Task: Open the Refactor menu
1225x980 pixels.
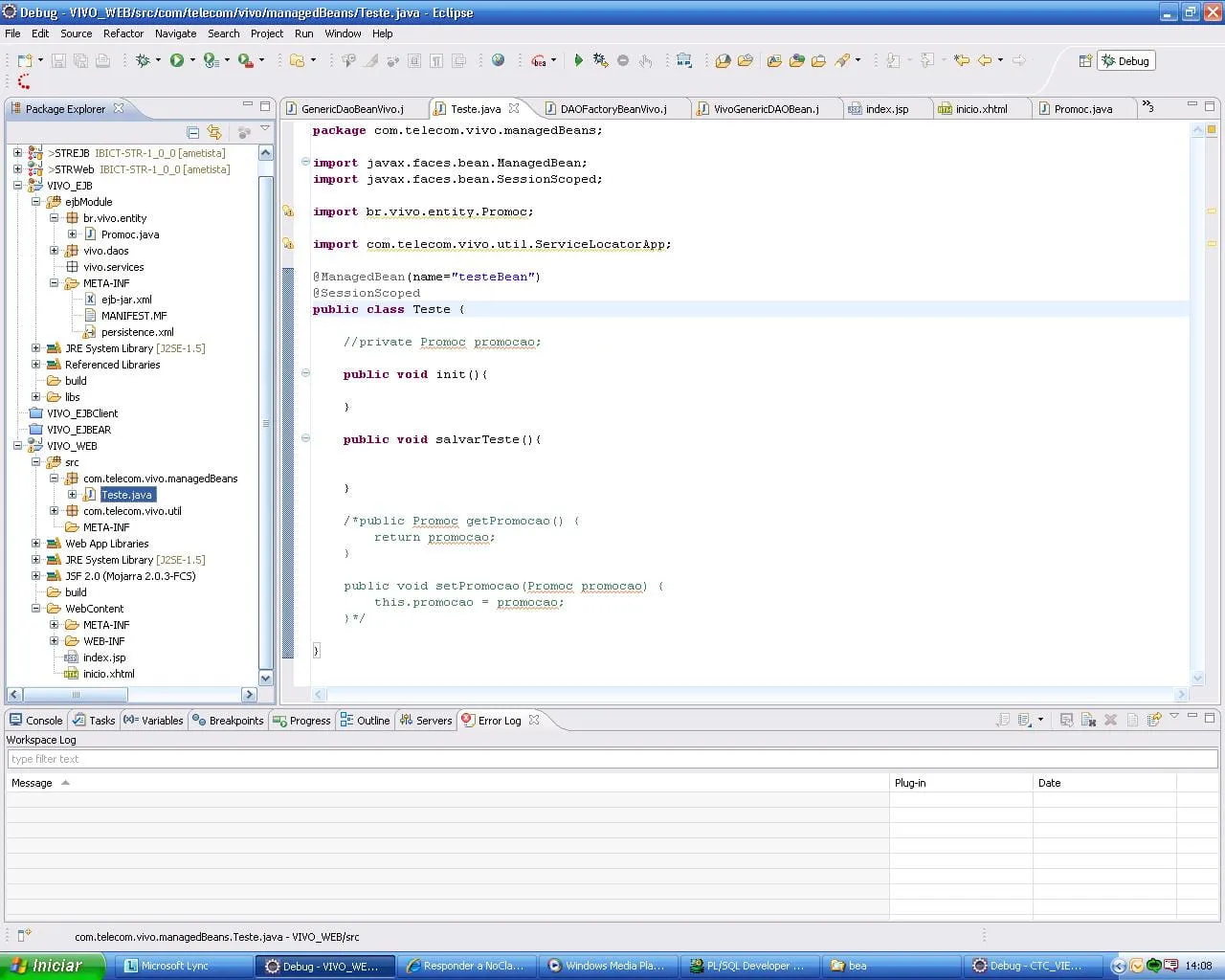Action: click(122, 33)
